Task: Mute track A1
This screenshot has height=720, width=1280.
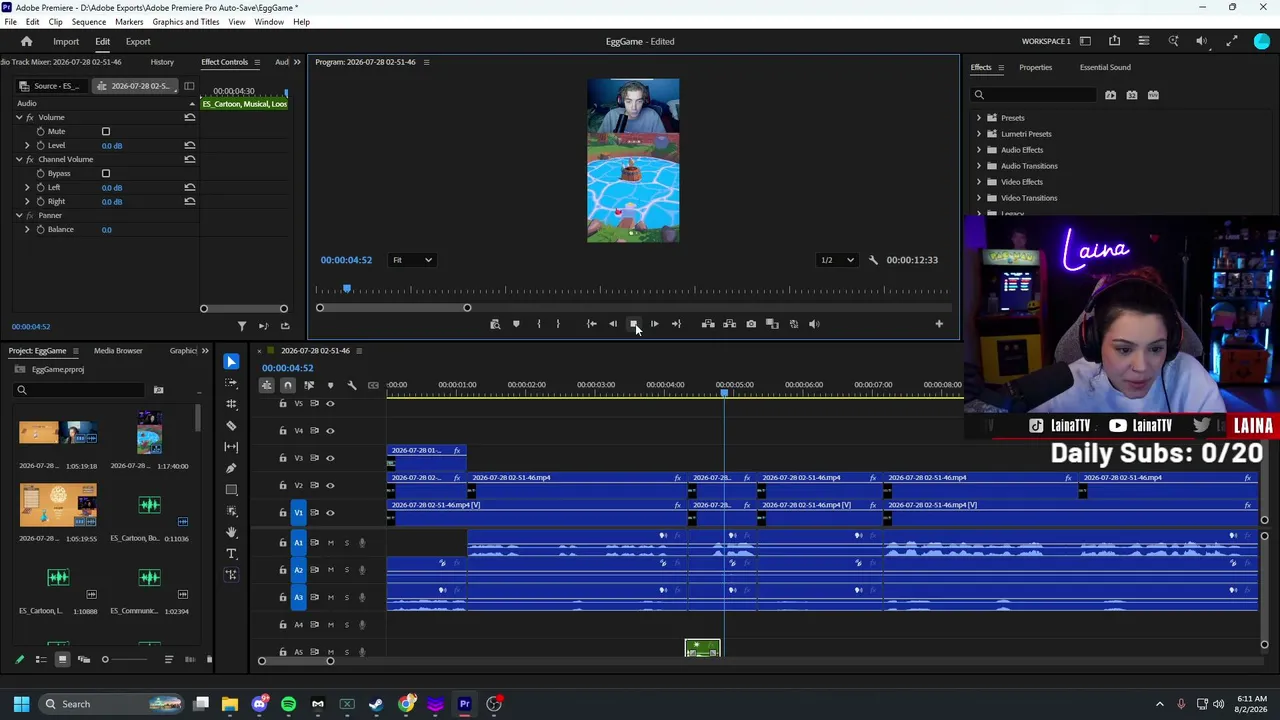Action: click(x=330, y=543)
